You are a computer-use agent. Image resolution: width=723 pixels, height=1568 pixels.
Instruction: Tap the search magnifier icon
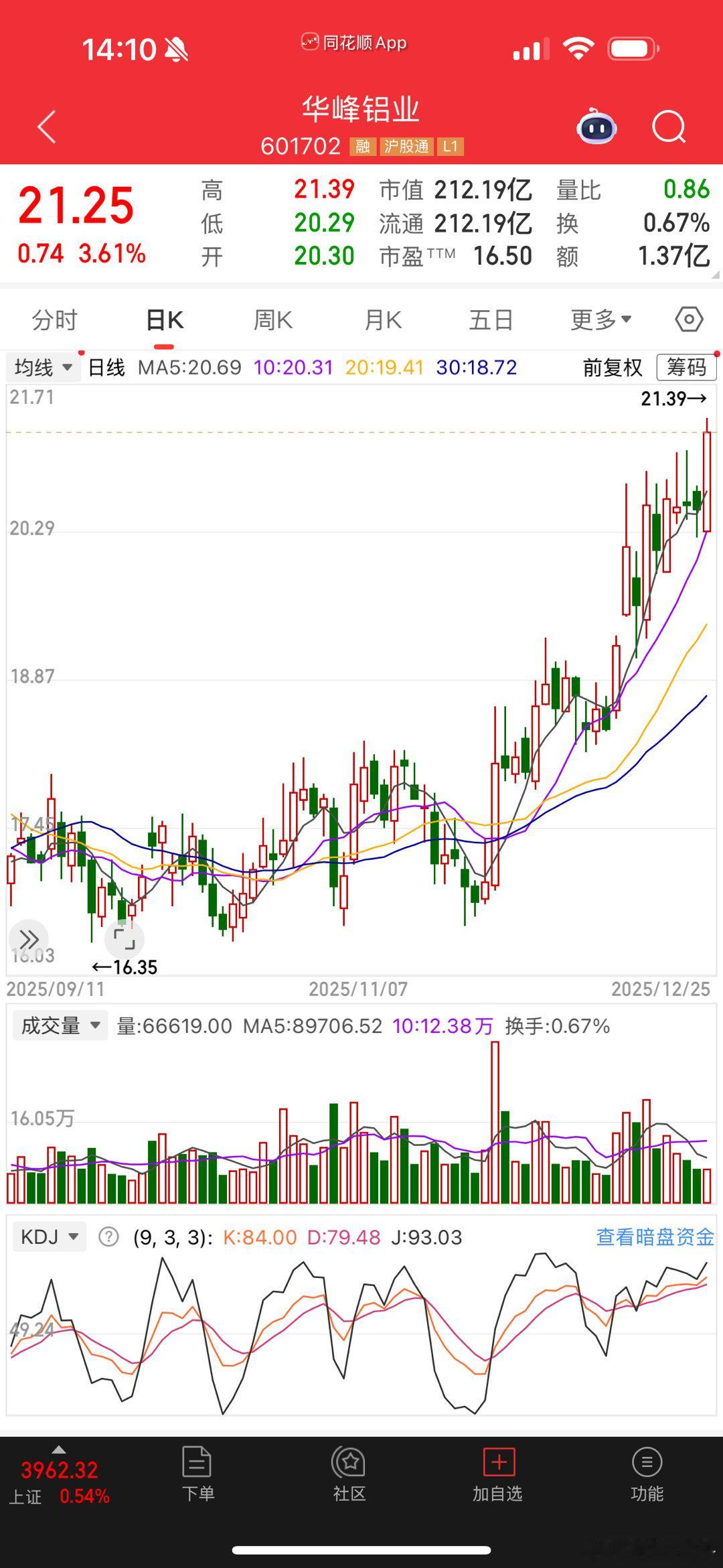[x=669, y=127]
